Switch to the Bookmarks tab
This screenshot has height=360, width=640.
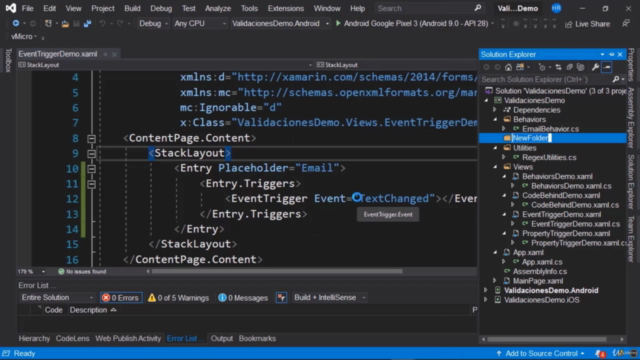(x=257, y=339)
